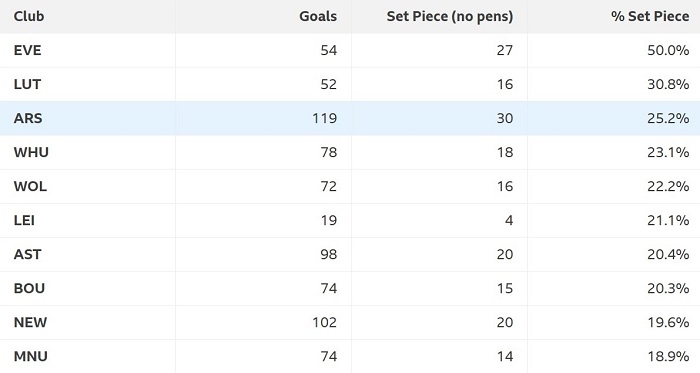Click the Goals column header
This screenshot has height=373, width=700.
(318, 16)
